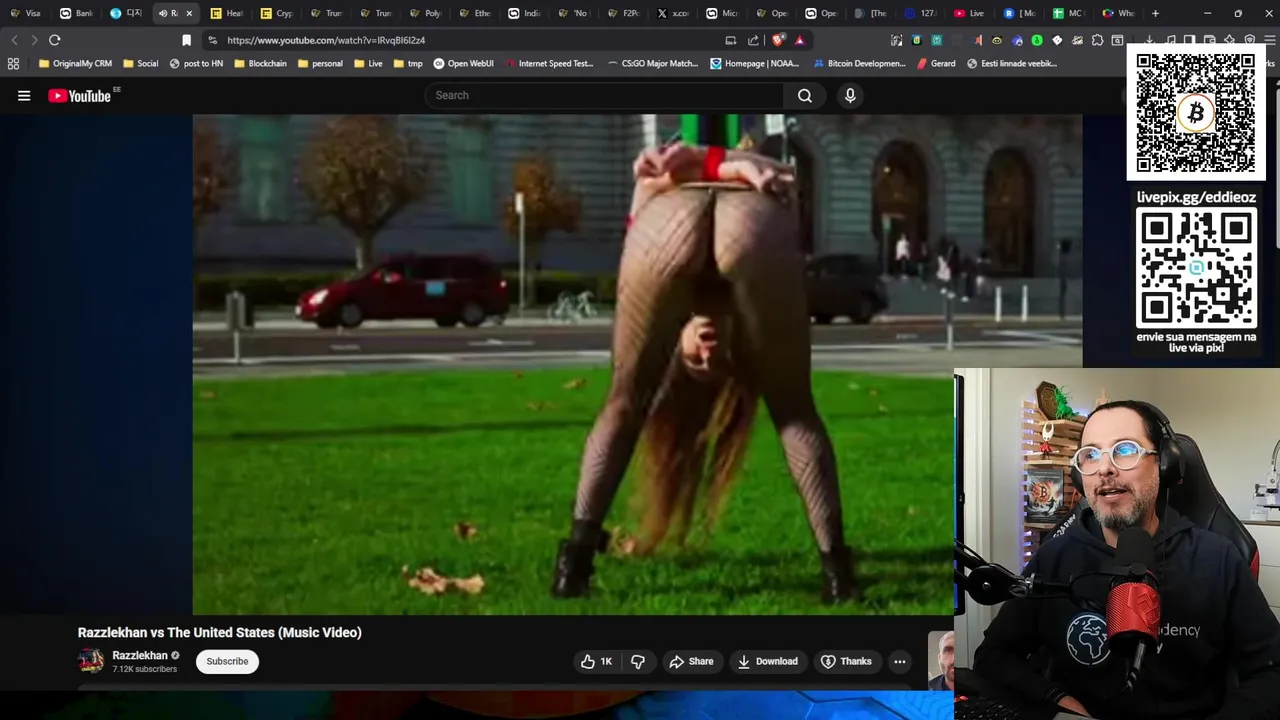1280x720 pixels.
Task: Open the Gerard bookmark
Action: 936,63
